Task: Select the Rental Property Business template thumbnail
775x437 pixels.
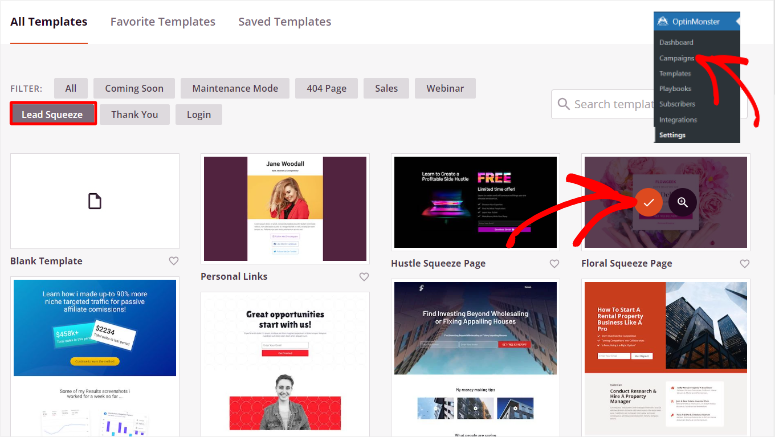Action: point(666,358)
